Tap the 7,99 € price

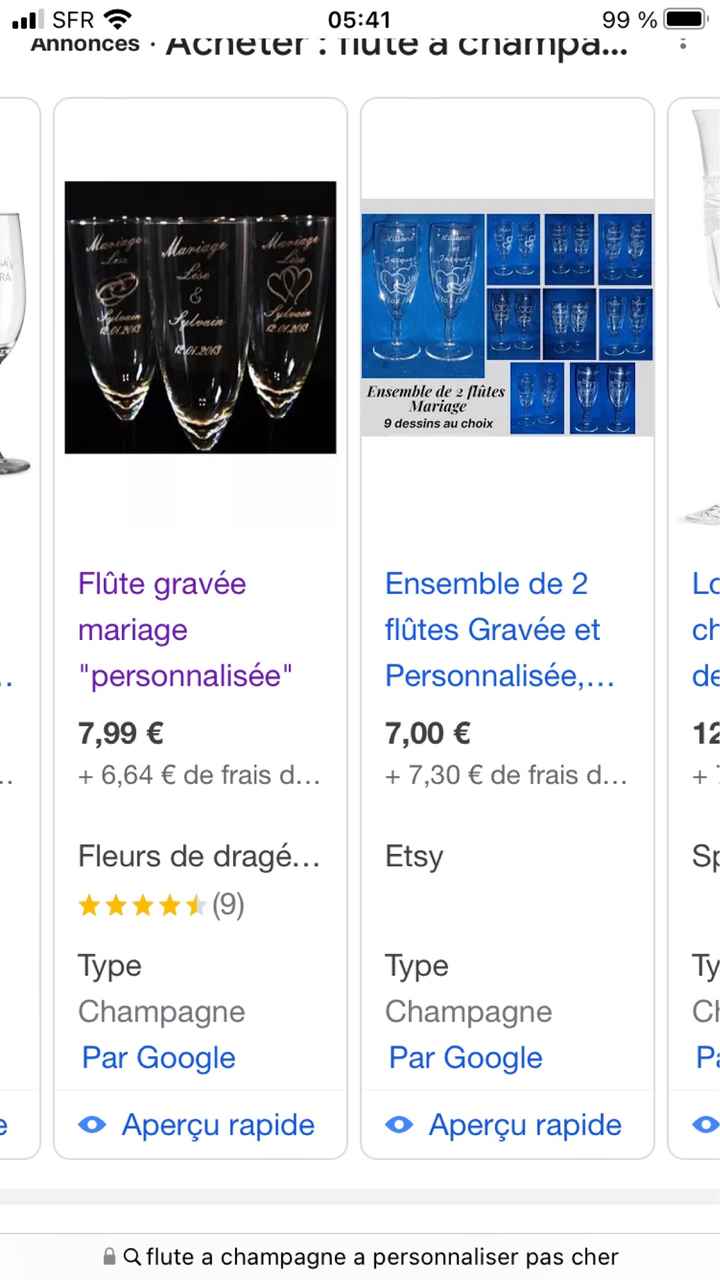tap(121, 733)
